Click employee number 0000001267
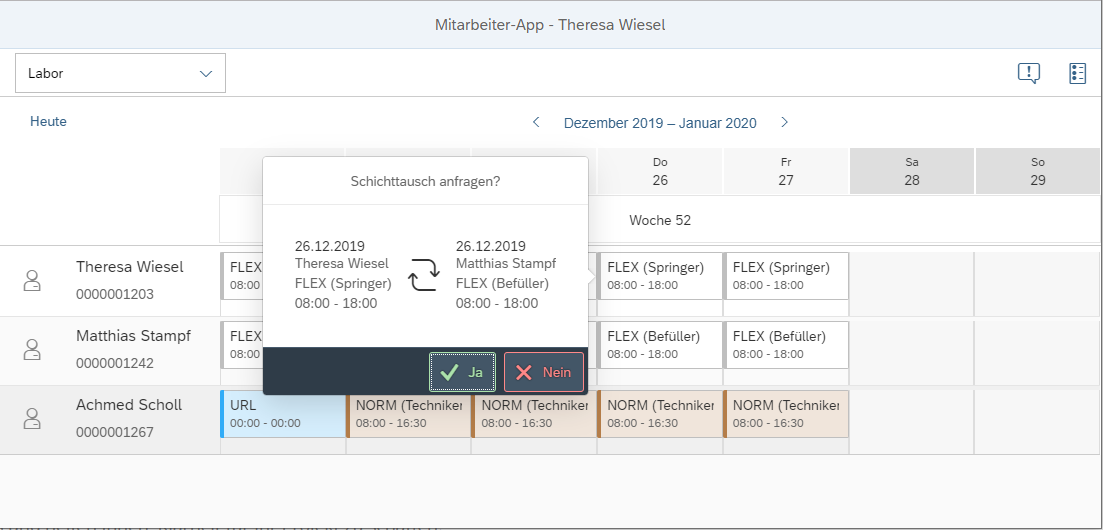Image resolution: width=1103 pixels, height=530 pixels. (x=115, y=432)
